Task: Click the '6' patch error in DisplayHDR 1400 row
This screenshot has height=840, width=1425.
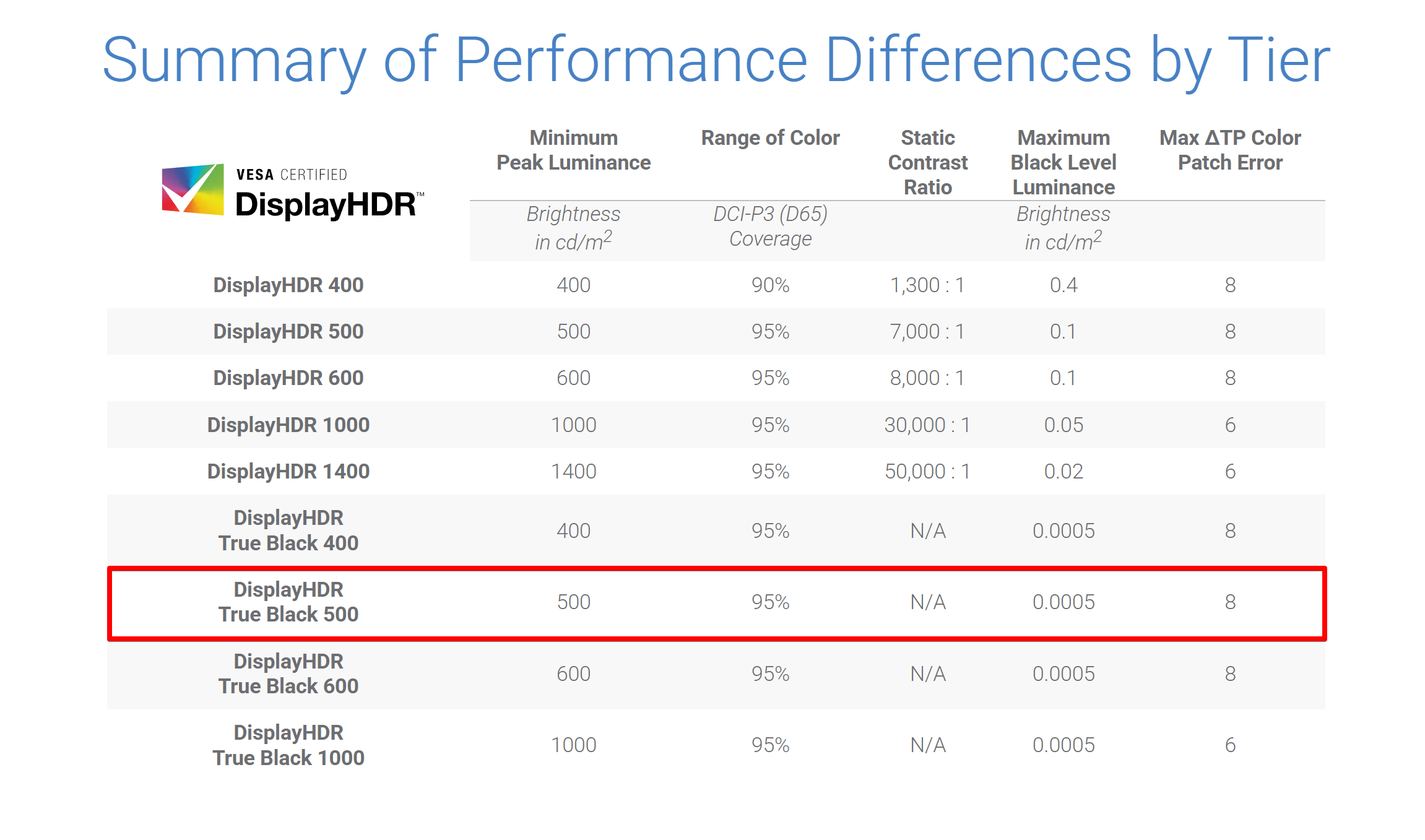Action: [x=1230, y=472]
